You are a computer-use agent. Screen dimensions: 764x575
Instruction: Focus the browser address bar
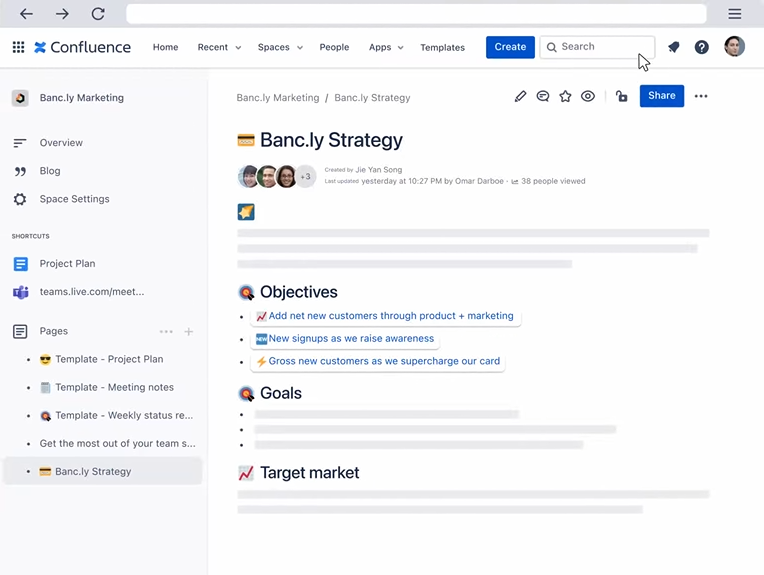point(416,14)
